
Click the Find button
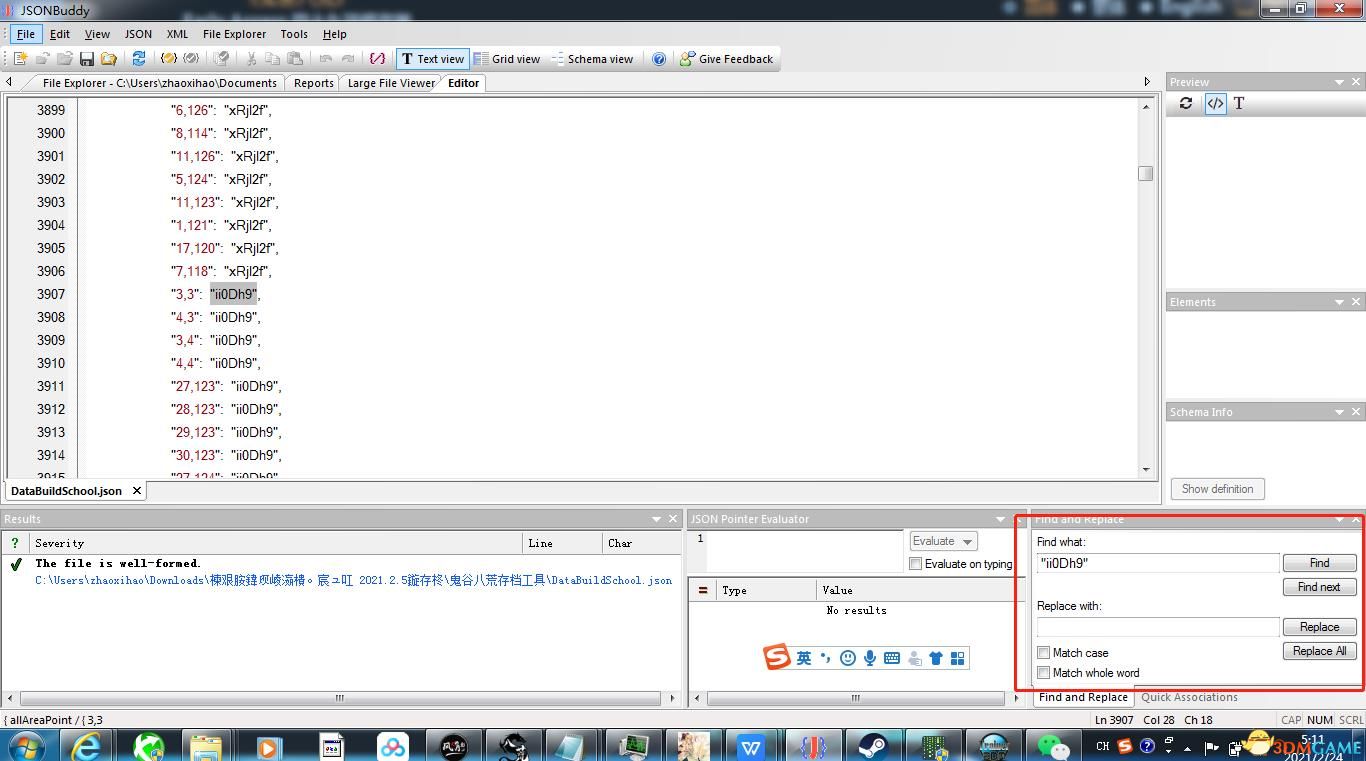(1319, 563)
